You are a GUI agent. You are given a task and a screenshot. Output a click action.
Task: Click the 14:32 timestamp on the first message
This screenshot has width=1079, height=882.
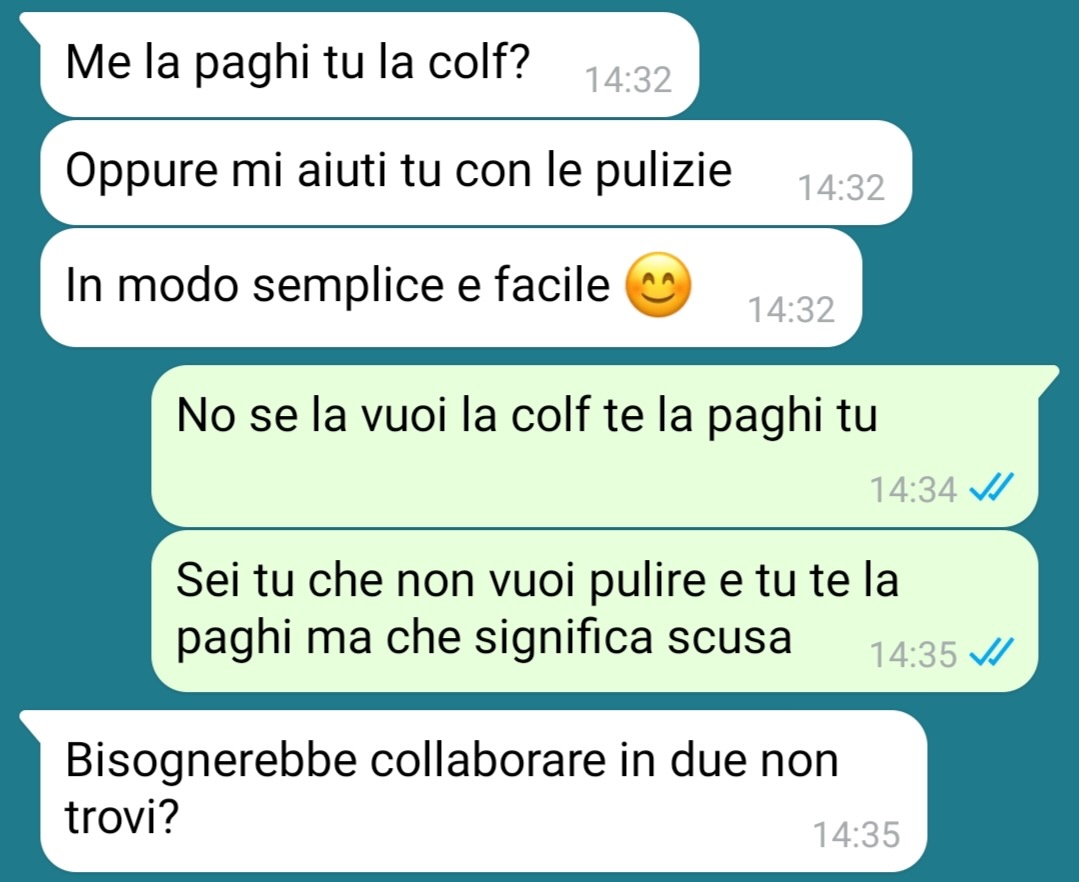(628, 80)
